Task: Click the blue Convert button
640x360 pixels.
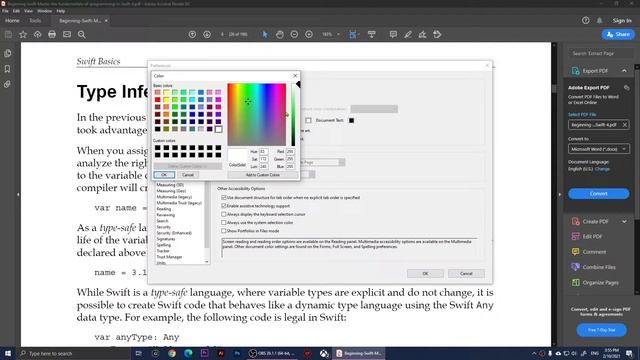Action: 599,193
